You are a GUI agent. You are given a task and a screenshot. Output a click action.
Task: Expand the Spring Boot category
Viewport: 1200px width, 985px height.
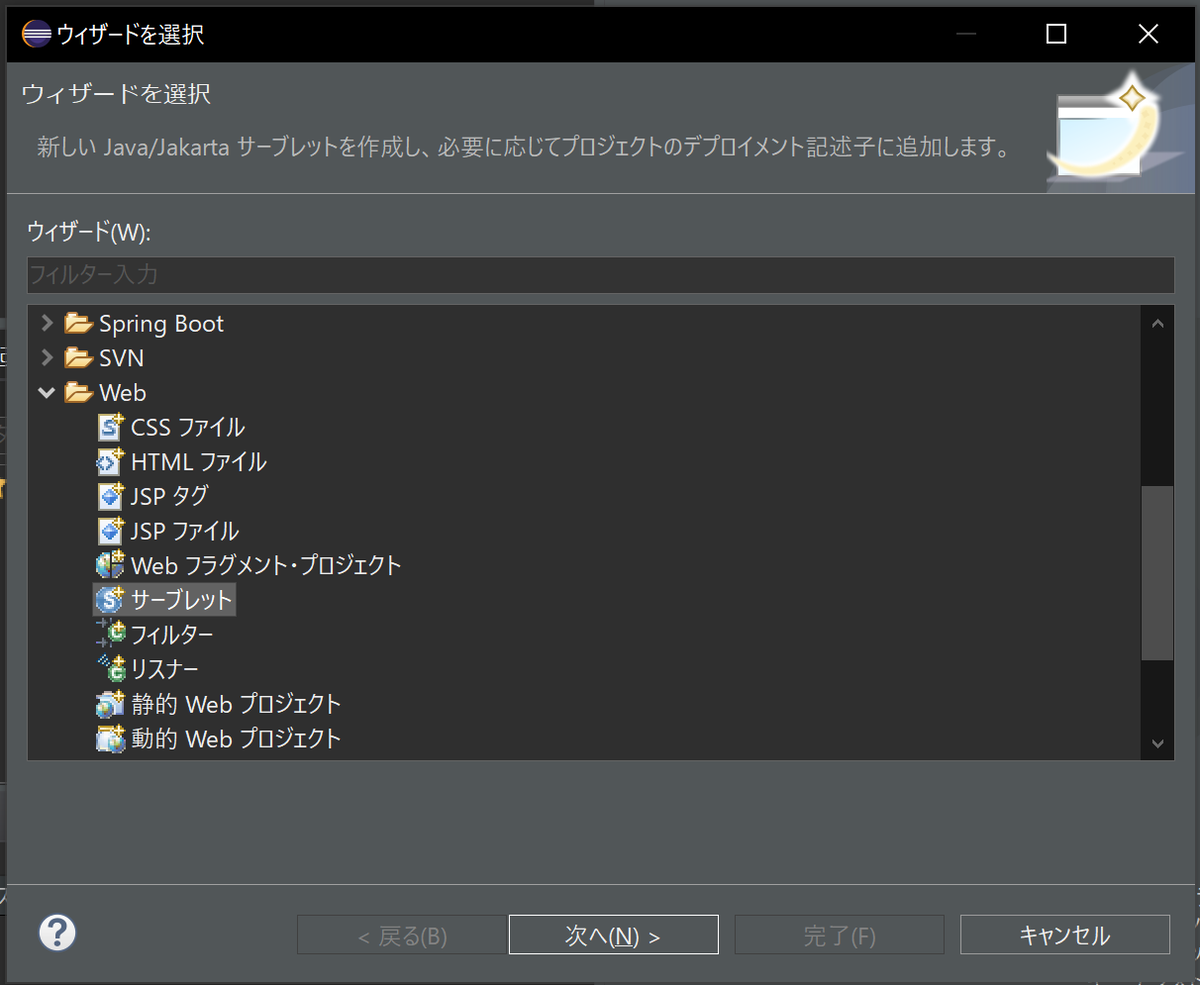pos(46,324)
